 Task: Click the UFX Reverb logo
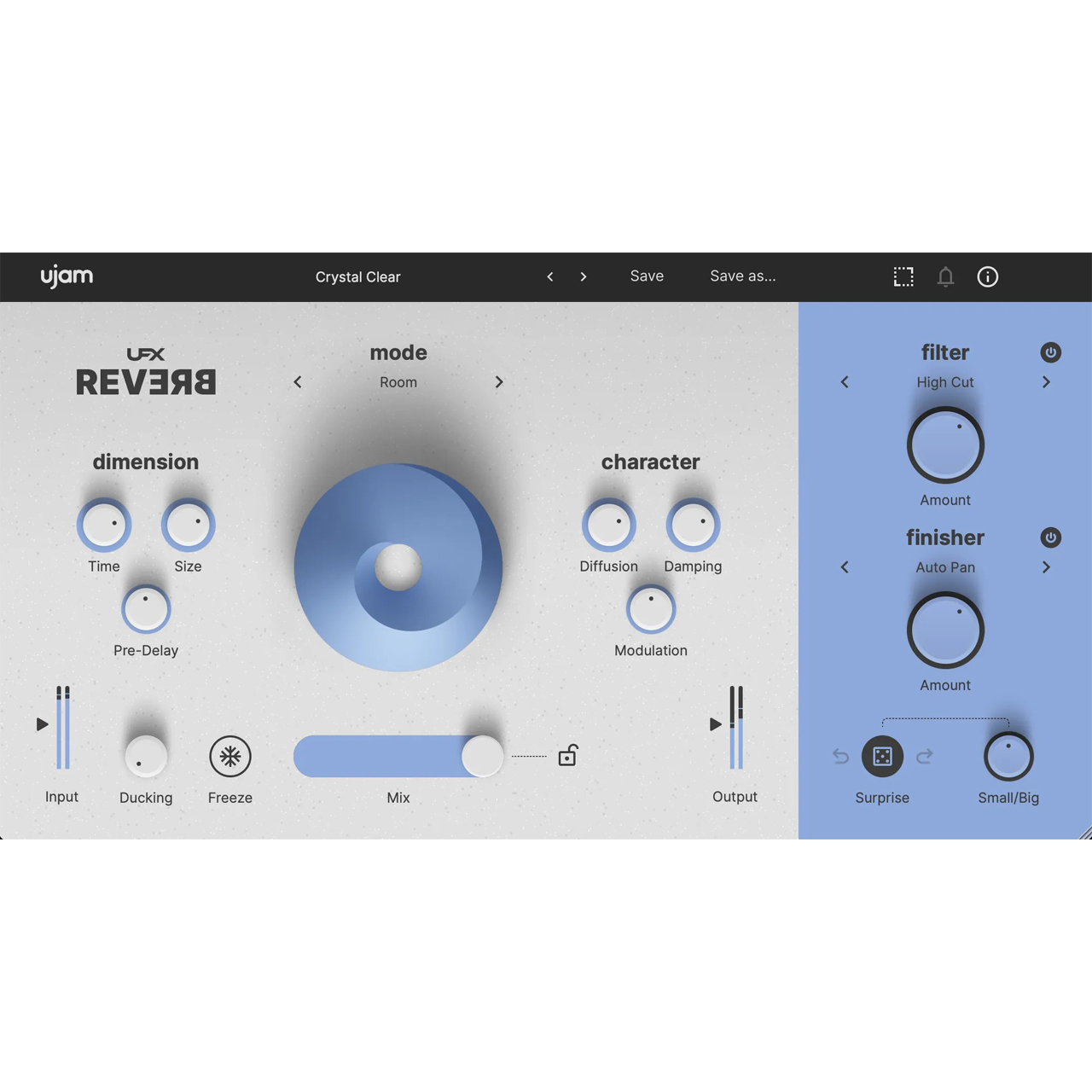click(x=146, y=372)
